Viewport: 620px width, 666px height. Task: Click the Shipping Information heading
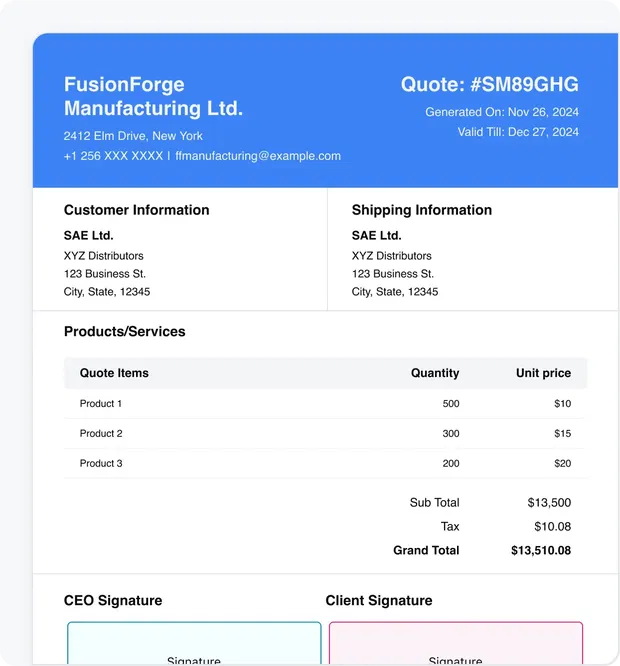coord(421,210)
